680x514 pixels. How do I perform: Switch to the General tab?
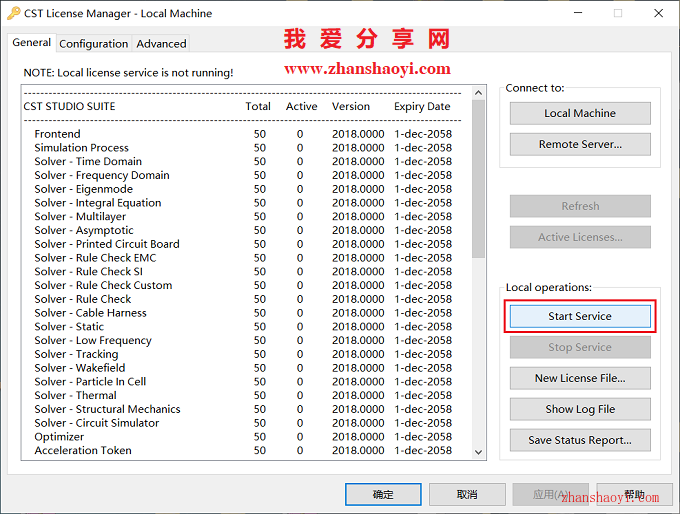[32, 43]
